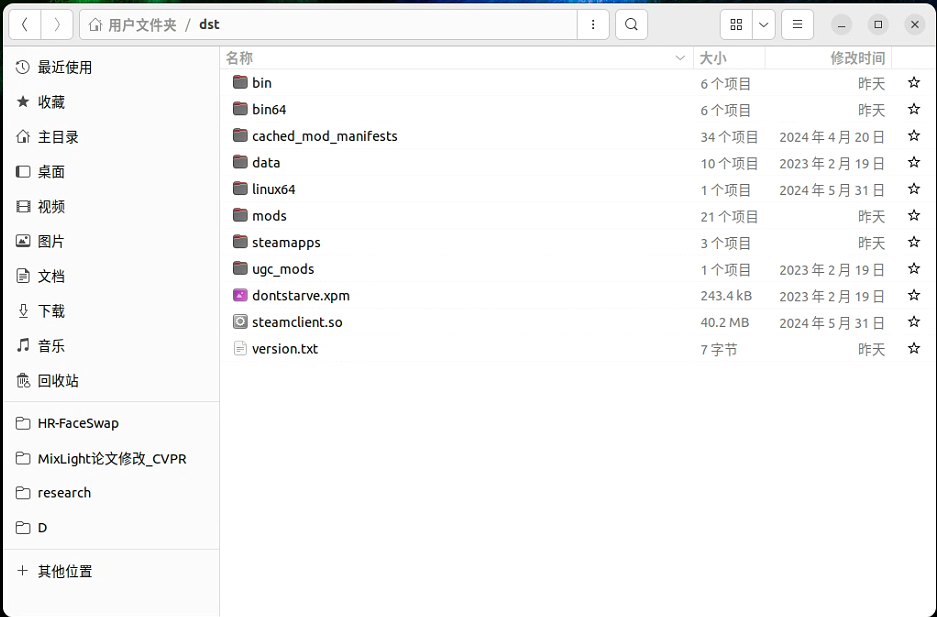937x617 pixels.
Task: Select the linux64 folder icon
Action: point(240,189)
